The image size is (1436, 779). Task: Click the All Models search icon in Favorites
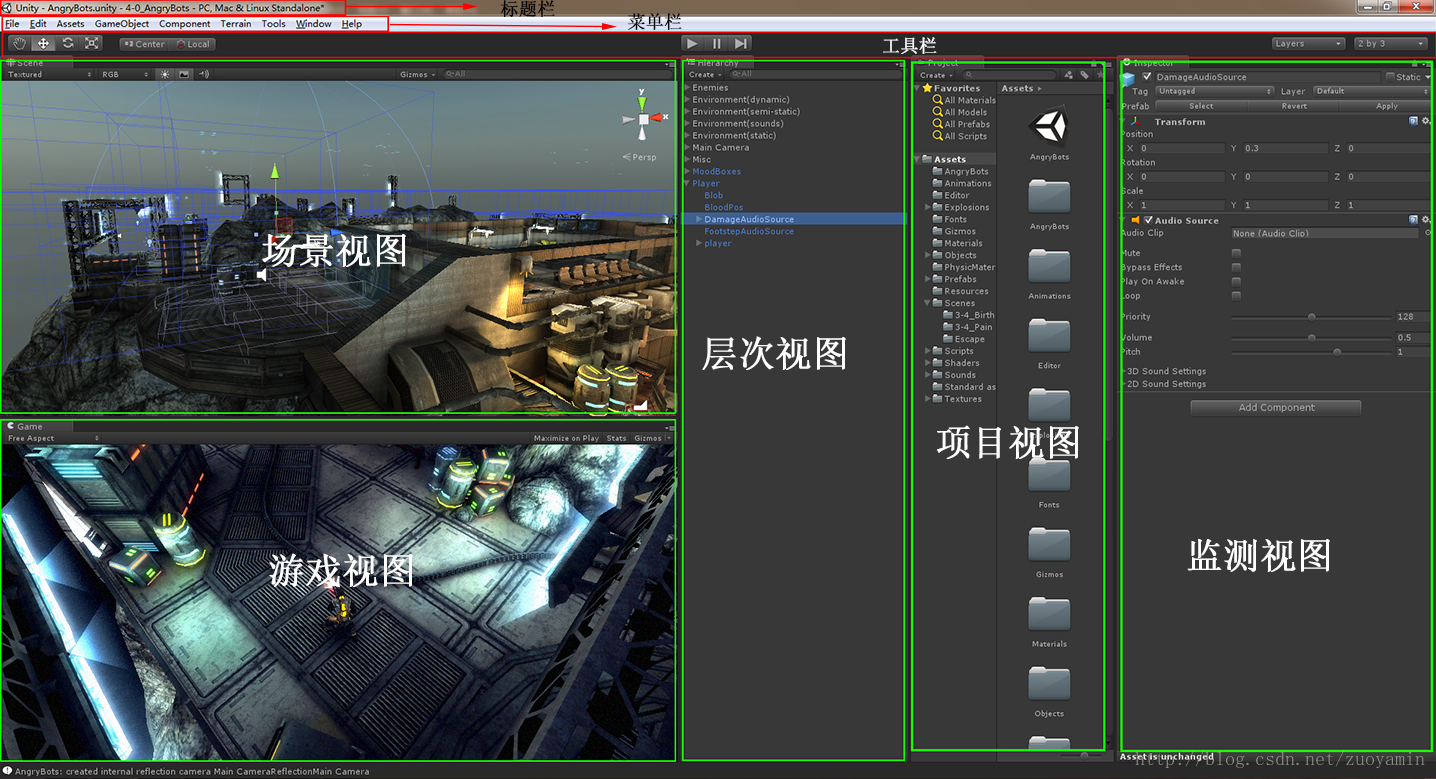tap(937, 112)
